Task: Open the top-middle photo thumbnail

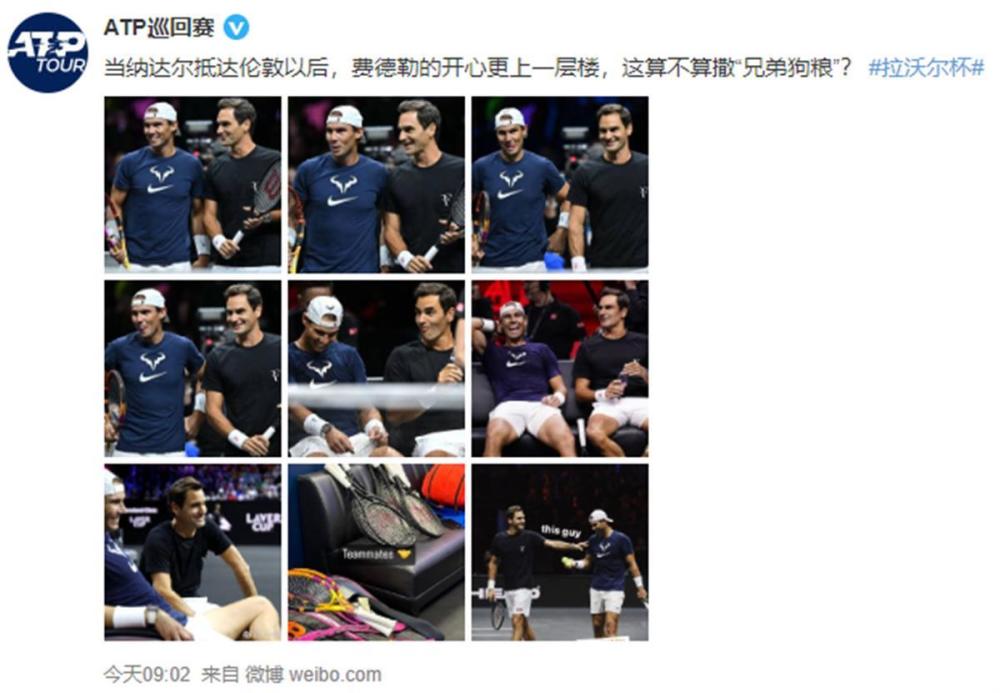Action: 376,185
